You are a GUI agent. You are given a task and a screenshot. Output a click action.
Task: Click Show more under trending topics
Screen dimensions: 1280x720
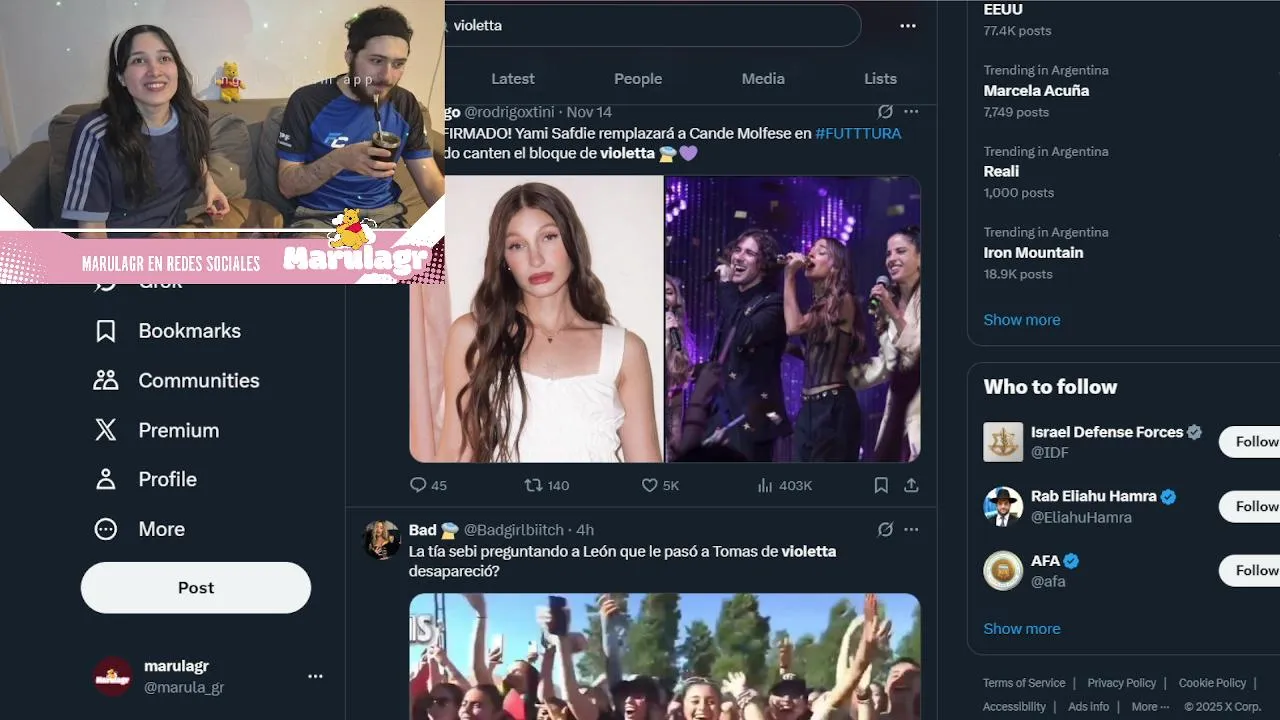[x=1022, y=320]
